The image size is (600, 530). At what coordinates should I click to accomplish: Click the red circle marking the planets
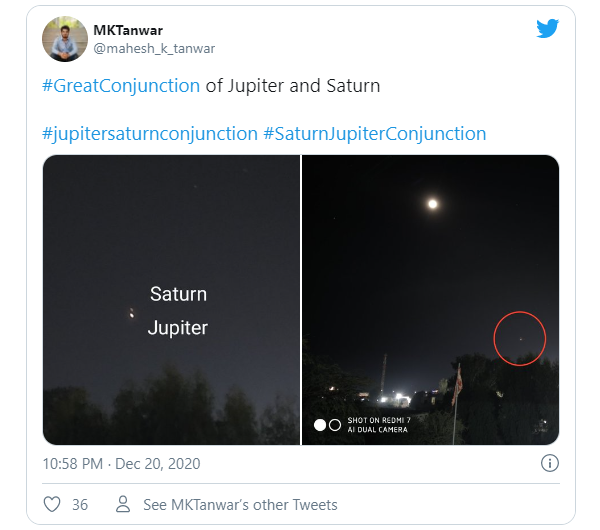[x=520, y=338]
